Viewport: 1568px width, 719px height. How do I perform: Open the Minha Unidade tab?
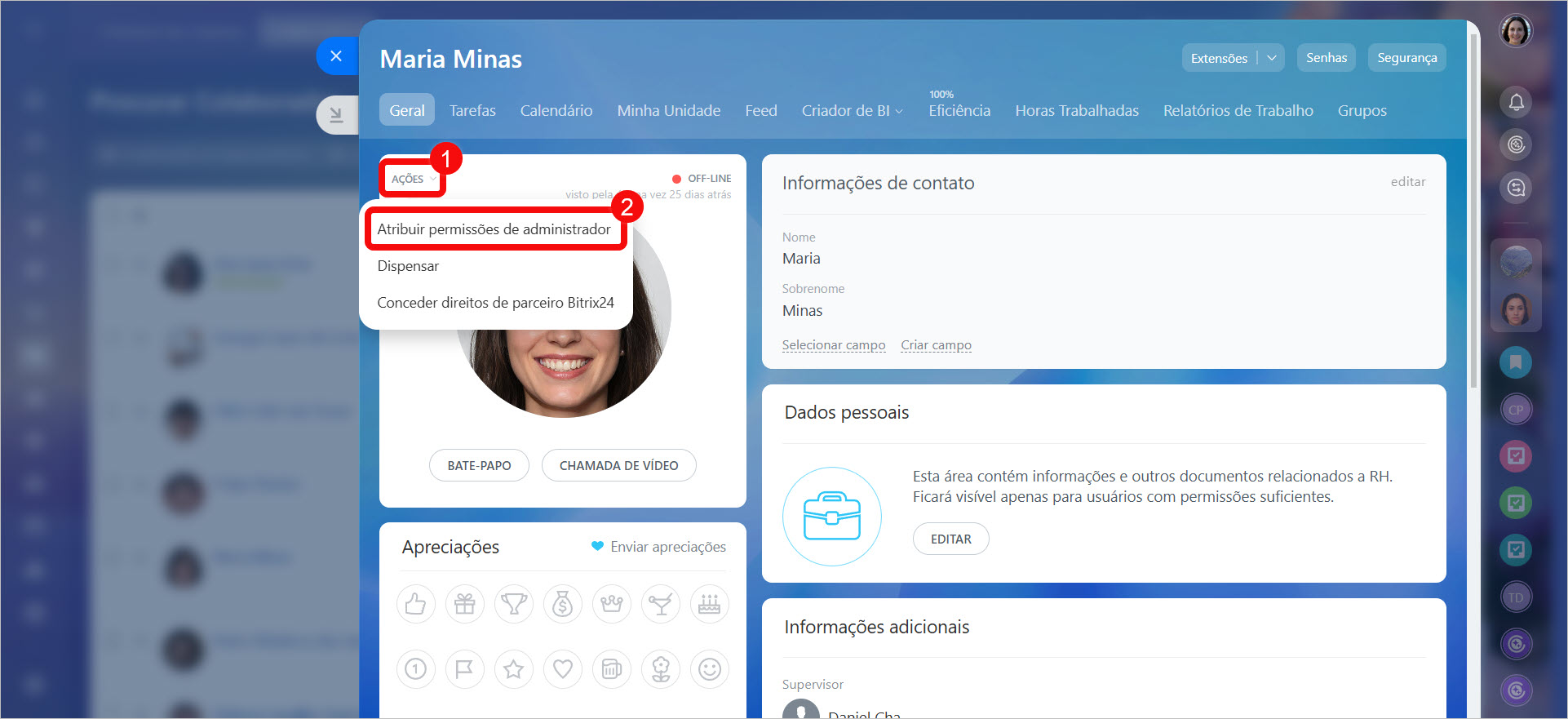(x=669, y=110)
